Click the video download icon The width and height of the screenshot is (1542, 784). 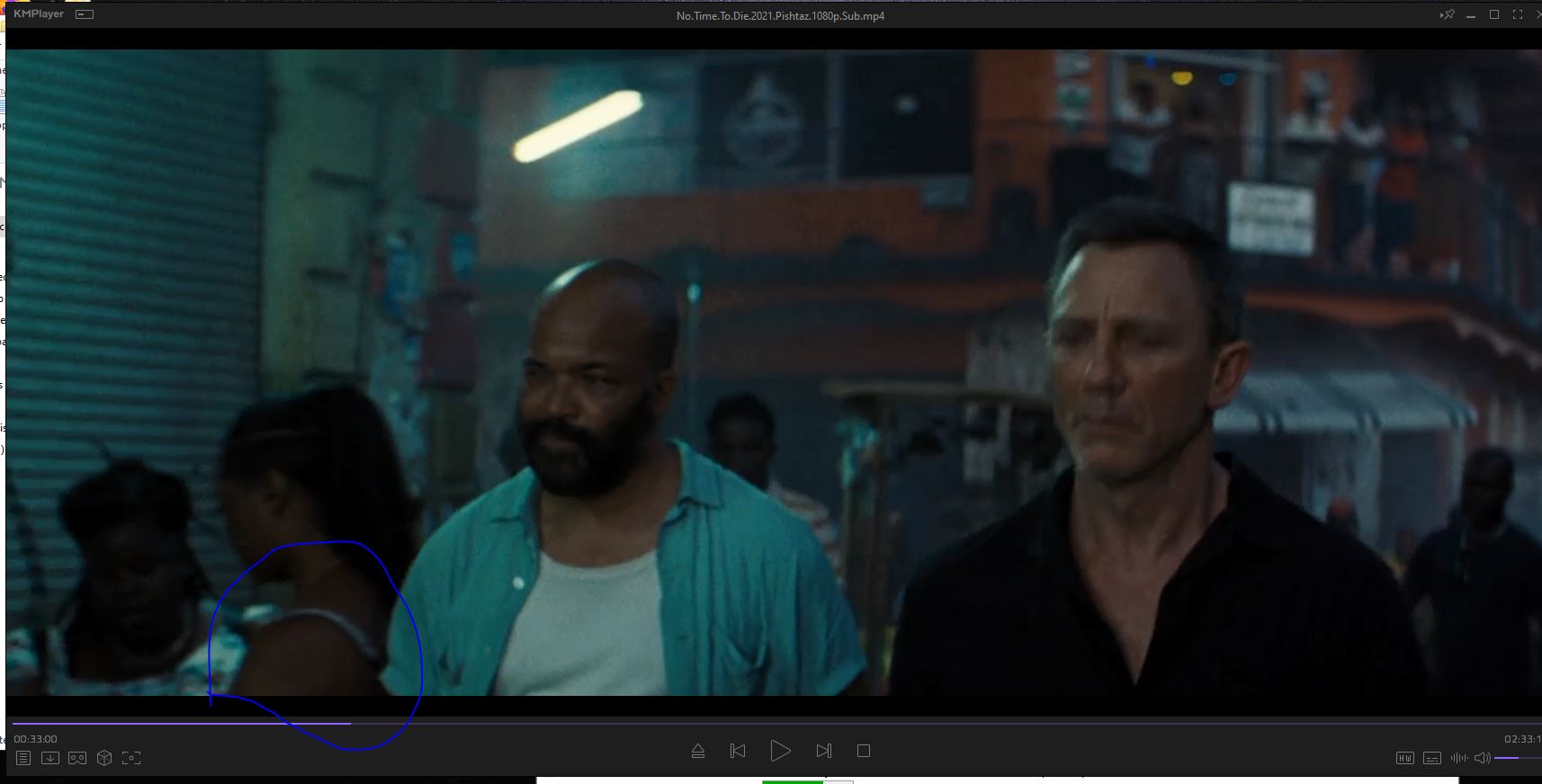(x=50, y=758)
